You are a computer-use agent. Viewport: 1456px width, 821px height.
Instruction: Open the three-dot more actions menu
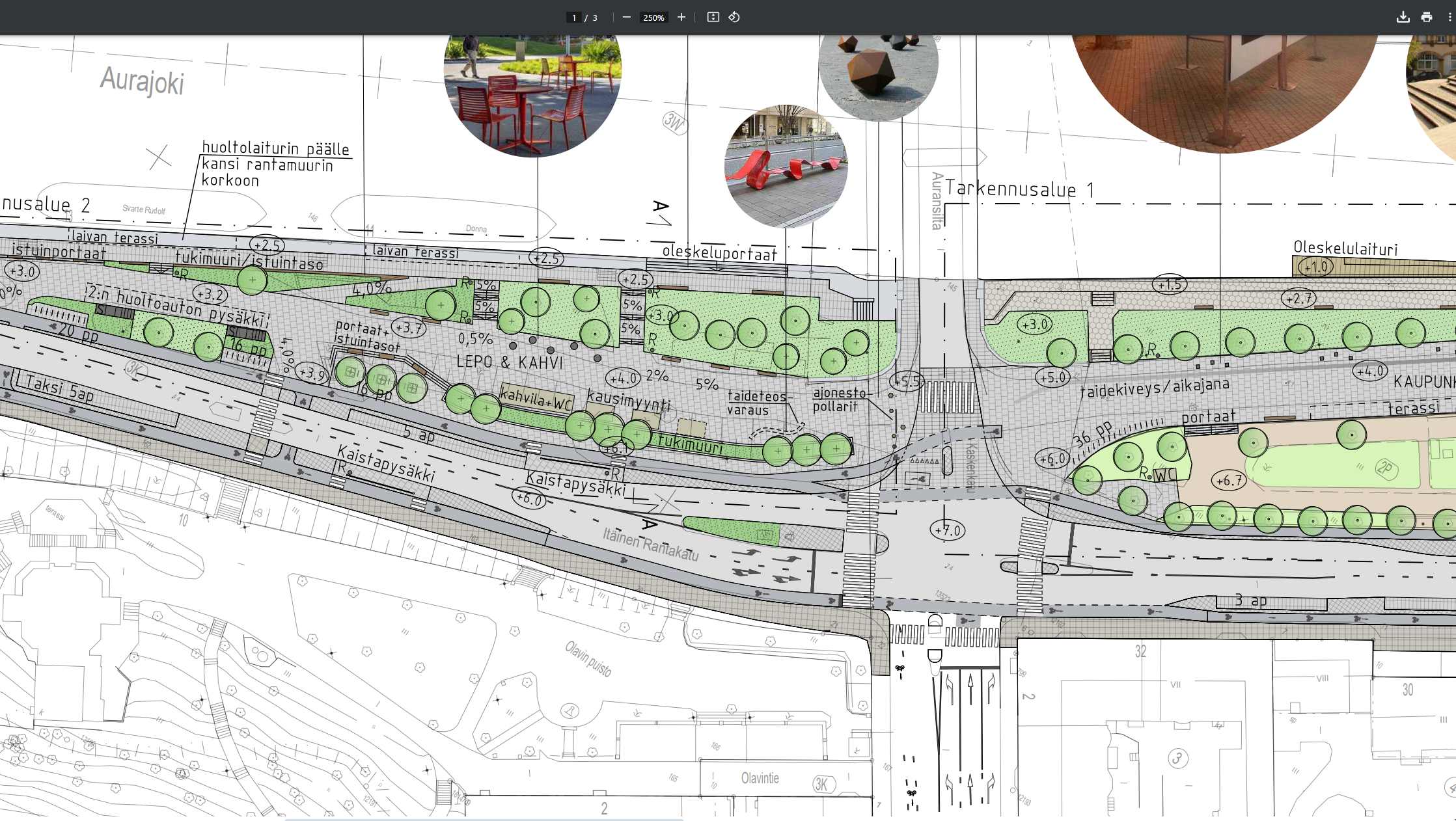point(1449,18)
